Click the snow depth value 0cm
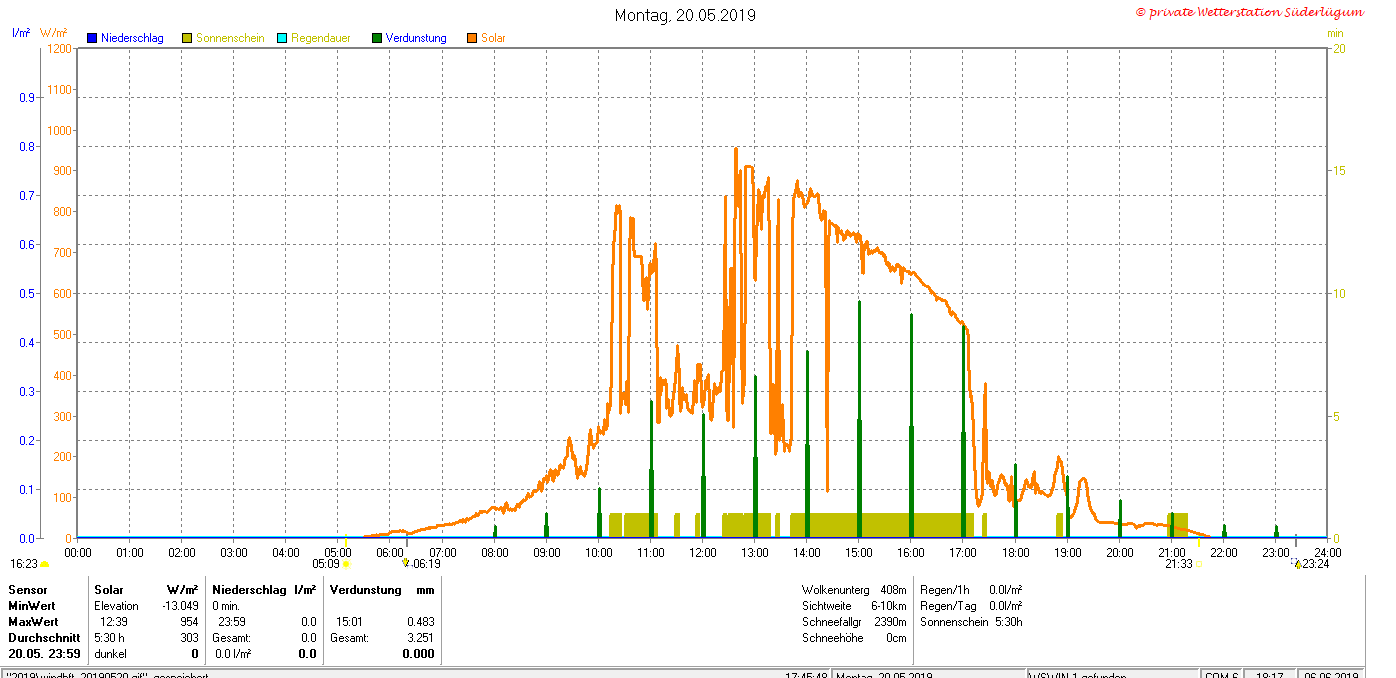 pyautogui.click(x=896, y=638)
